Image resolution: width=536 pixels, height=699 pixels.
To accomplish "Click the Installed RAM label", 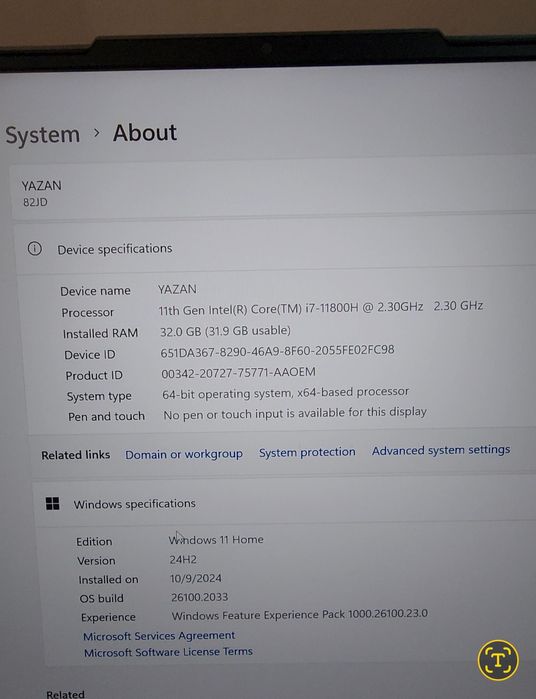I will [100, 333].
